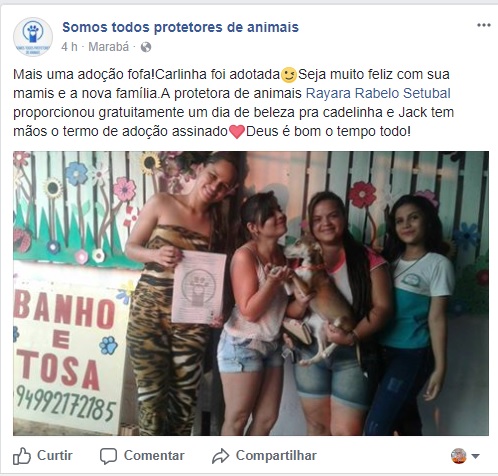
Task: Click the Comentar label
Action: (154, 455)
